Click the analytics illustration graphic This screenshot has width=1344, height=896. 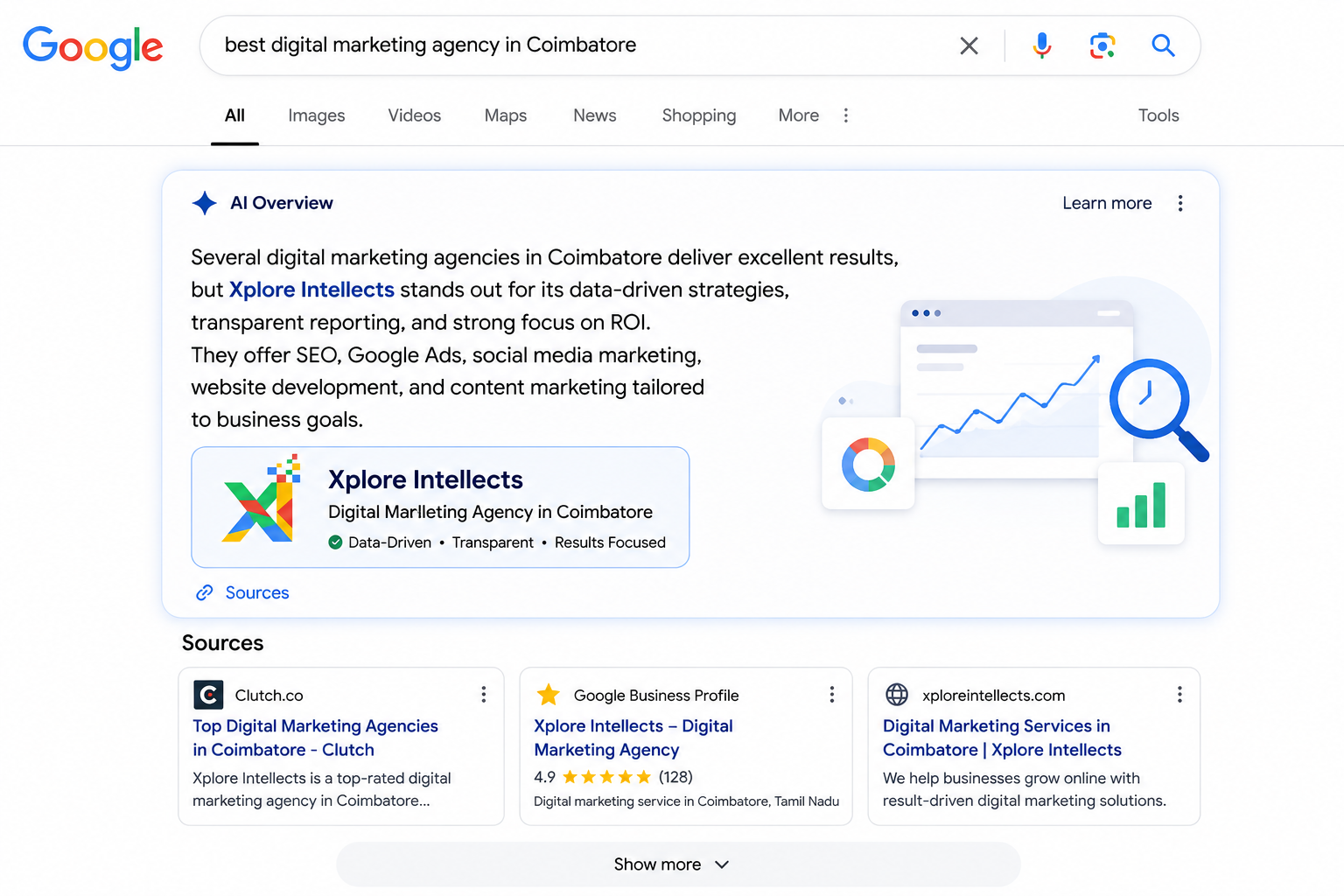1017,411
